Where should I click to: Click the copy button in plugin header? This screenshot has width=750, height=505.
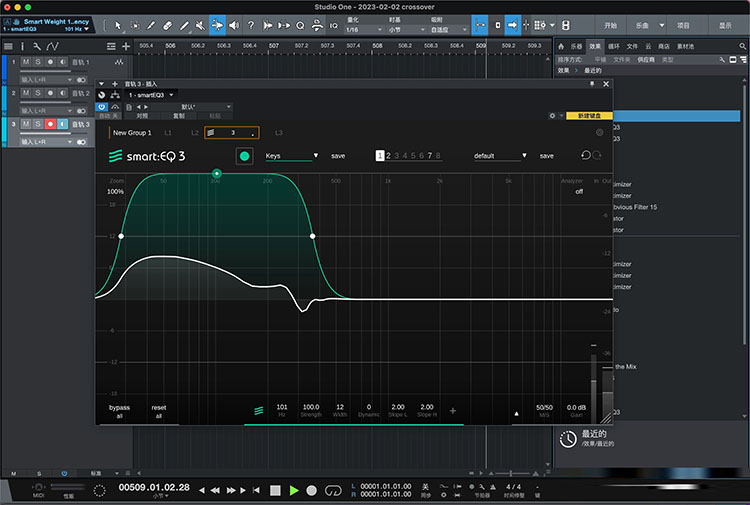point(178,116)
